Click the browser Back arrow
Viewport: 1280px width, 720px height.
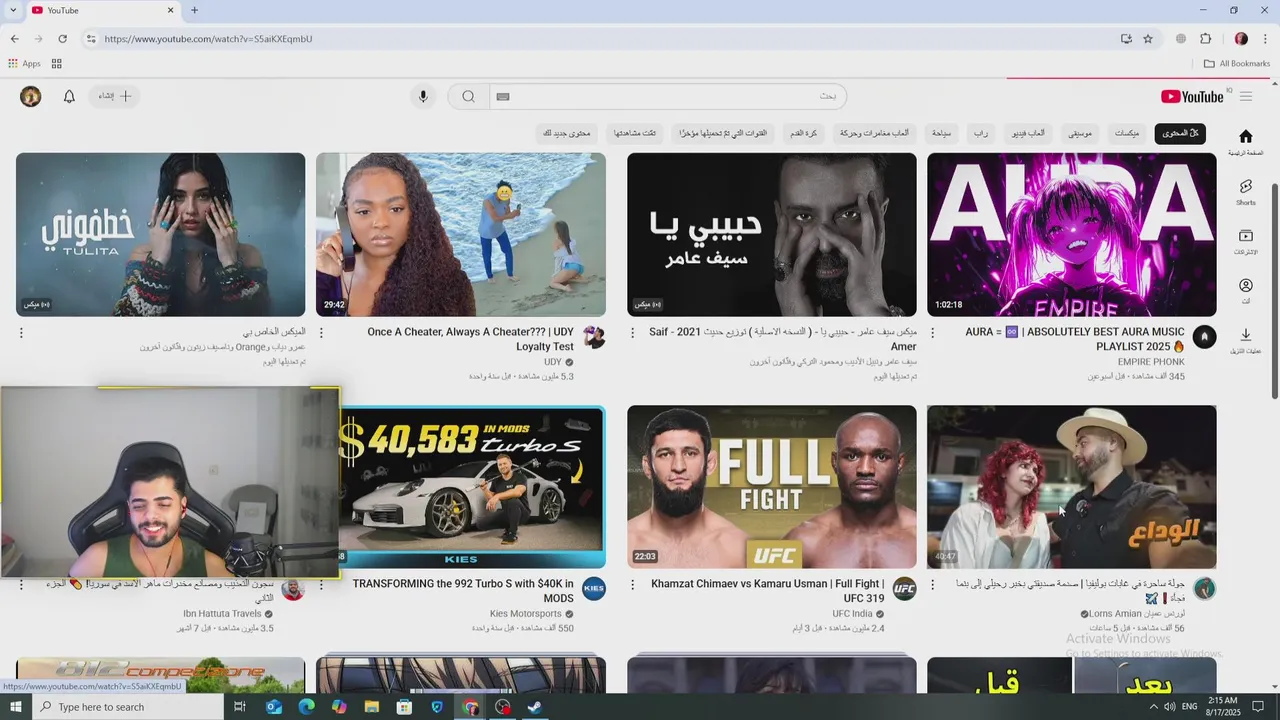click(x=15, y=38)
